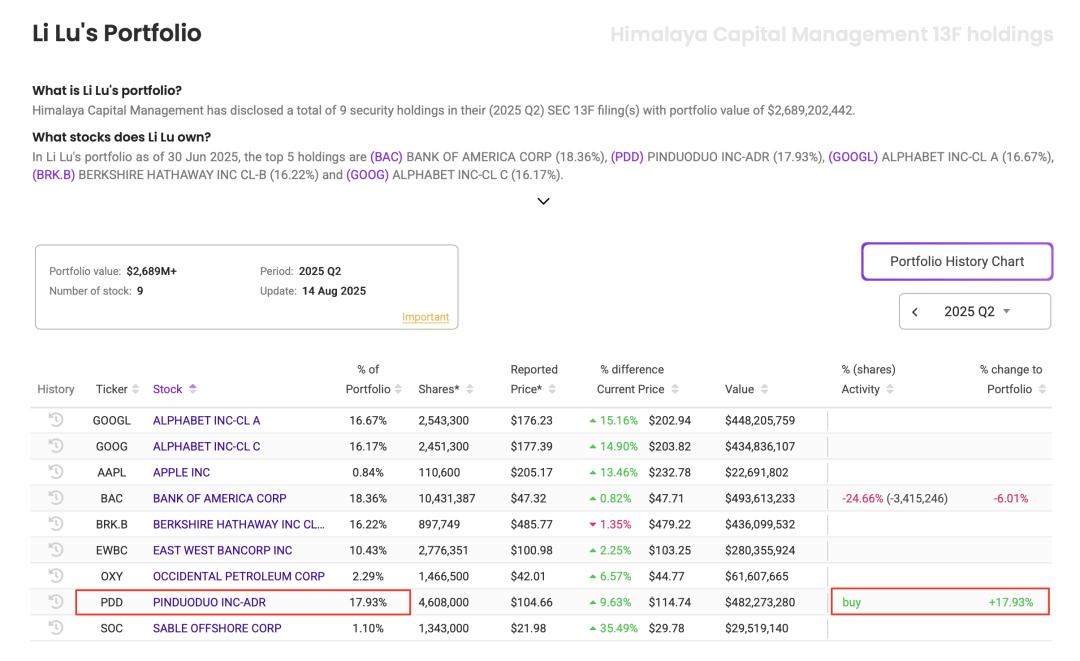Select the SOC ticker cell

tap(112, 628)
